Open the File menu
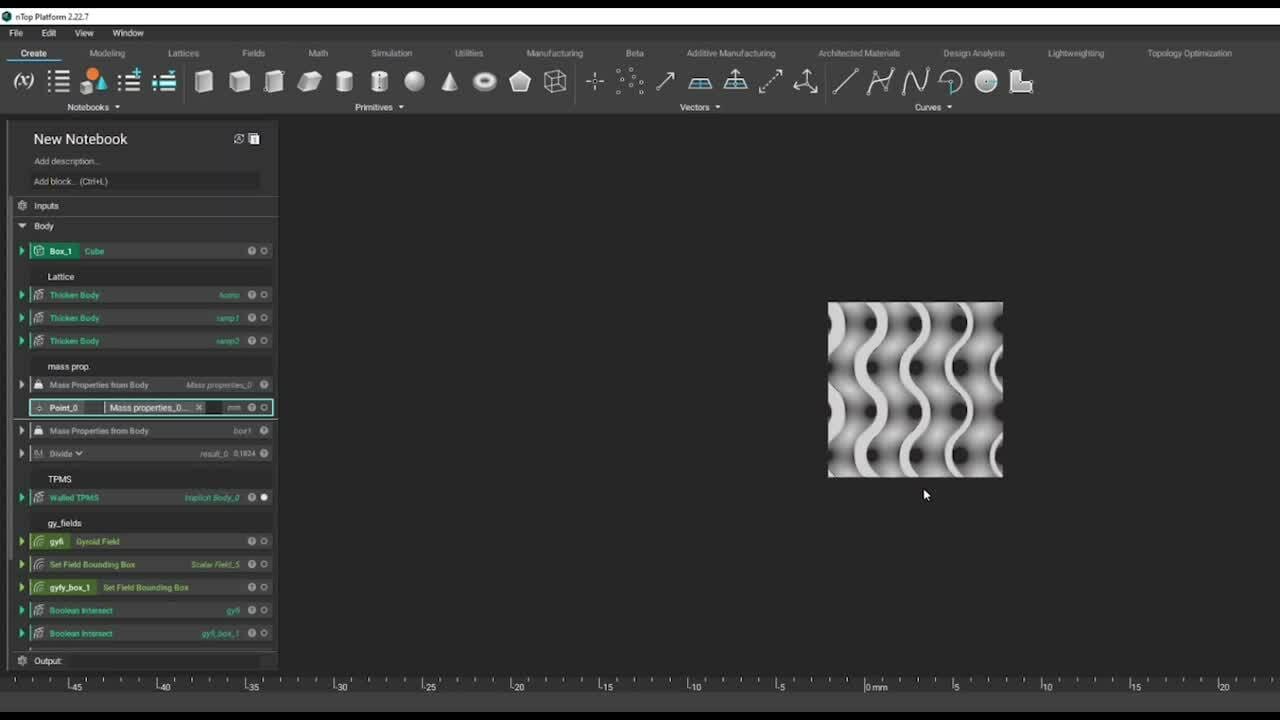This screenshot has width=1280, height=720. [16, 33]
